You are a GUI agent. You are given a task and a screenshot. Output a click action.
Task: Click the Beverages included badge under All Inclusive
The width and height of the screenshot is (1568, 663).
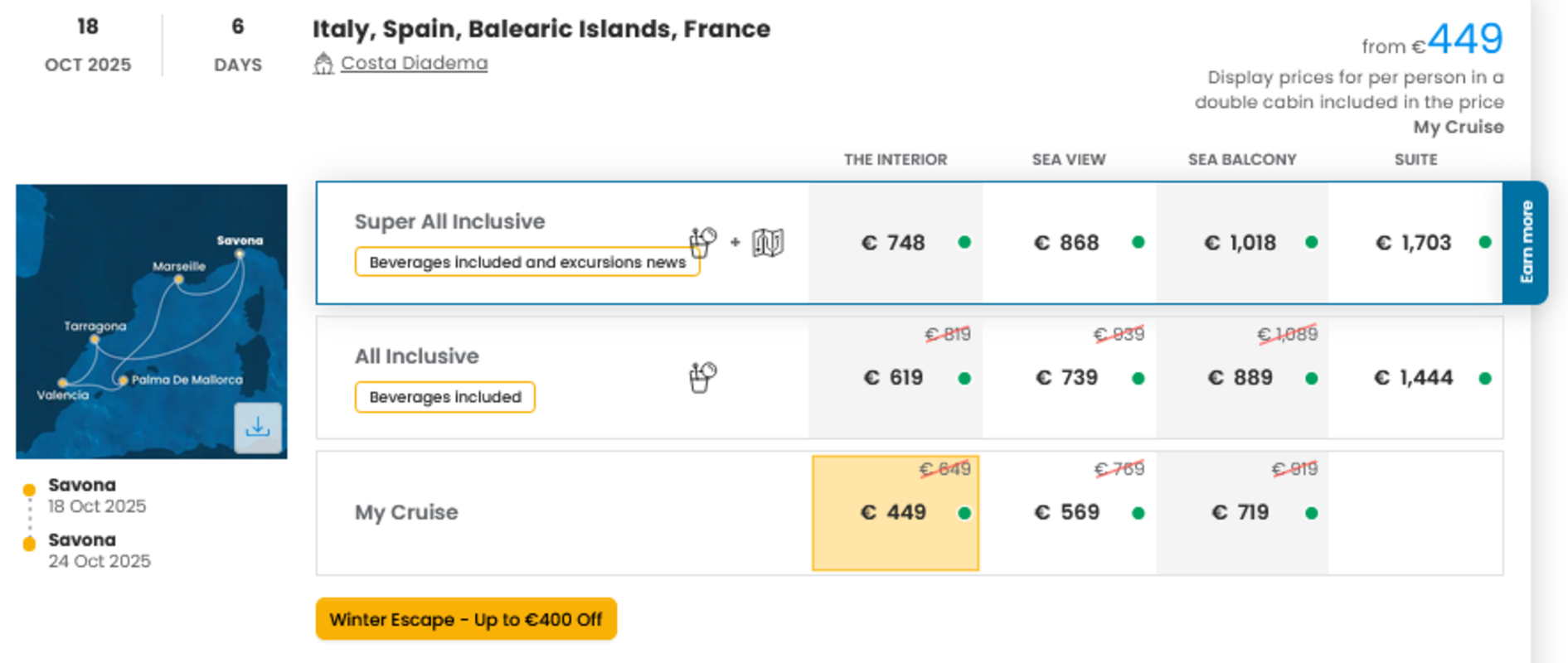[x=445, y=397]
